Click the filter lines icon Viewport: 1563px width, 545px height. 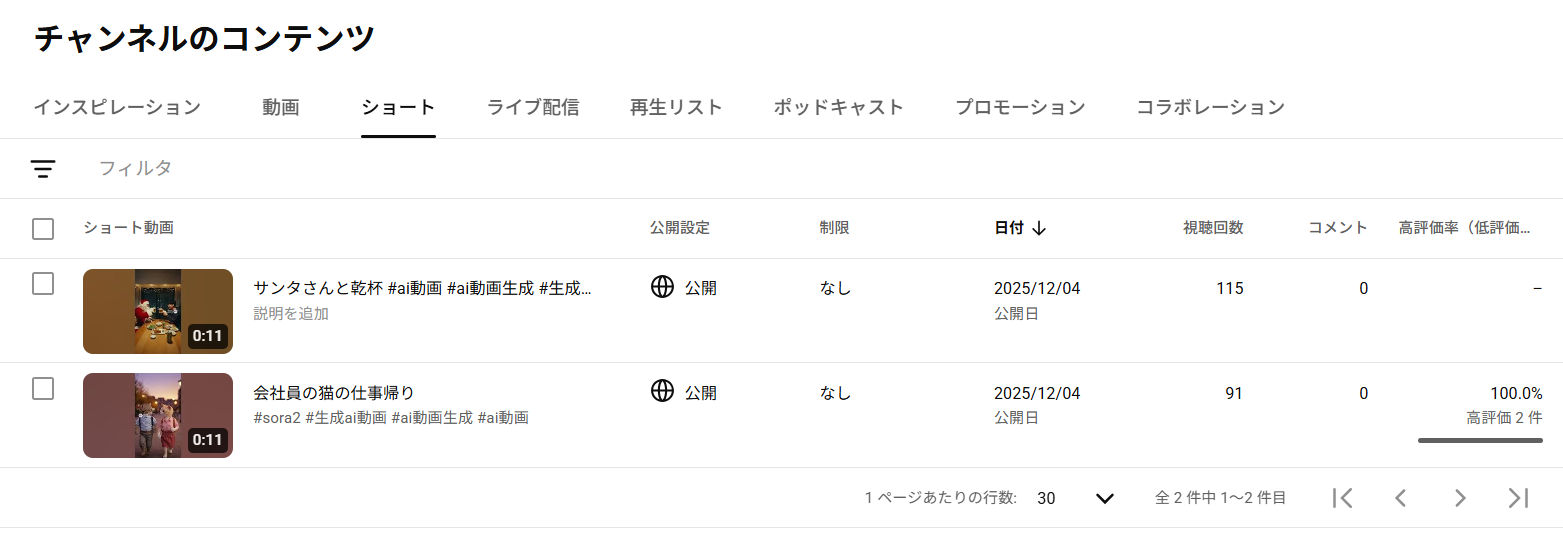point(42,169)
